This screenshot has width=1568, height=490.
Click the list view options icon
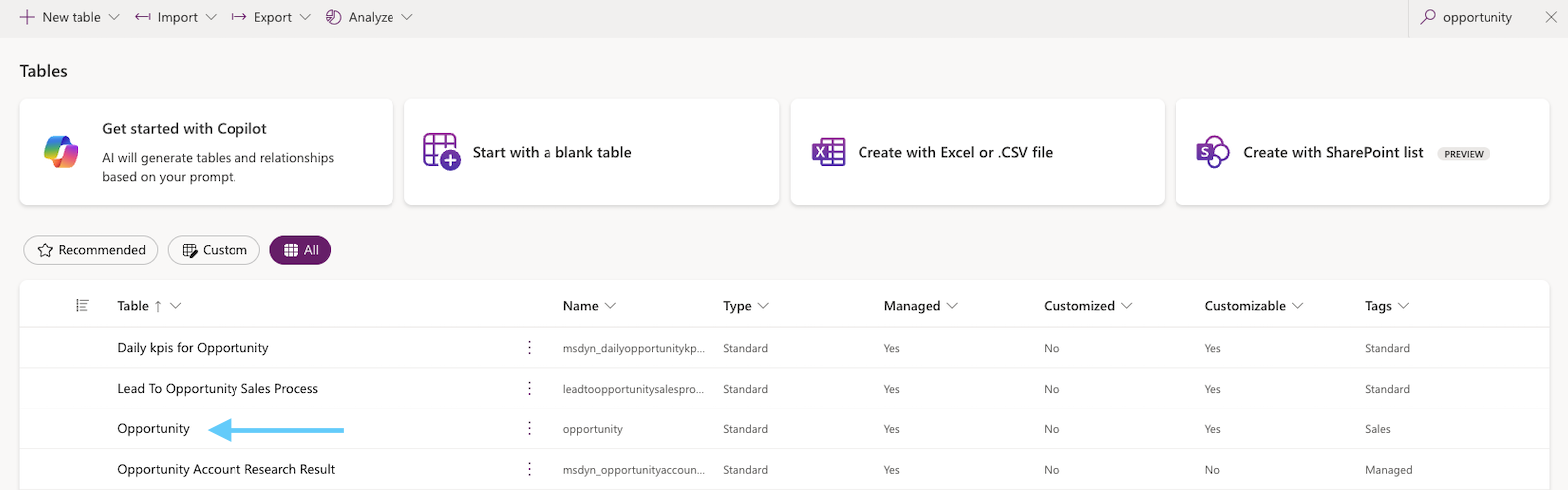tap(82, 305)
